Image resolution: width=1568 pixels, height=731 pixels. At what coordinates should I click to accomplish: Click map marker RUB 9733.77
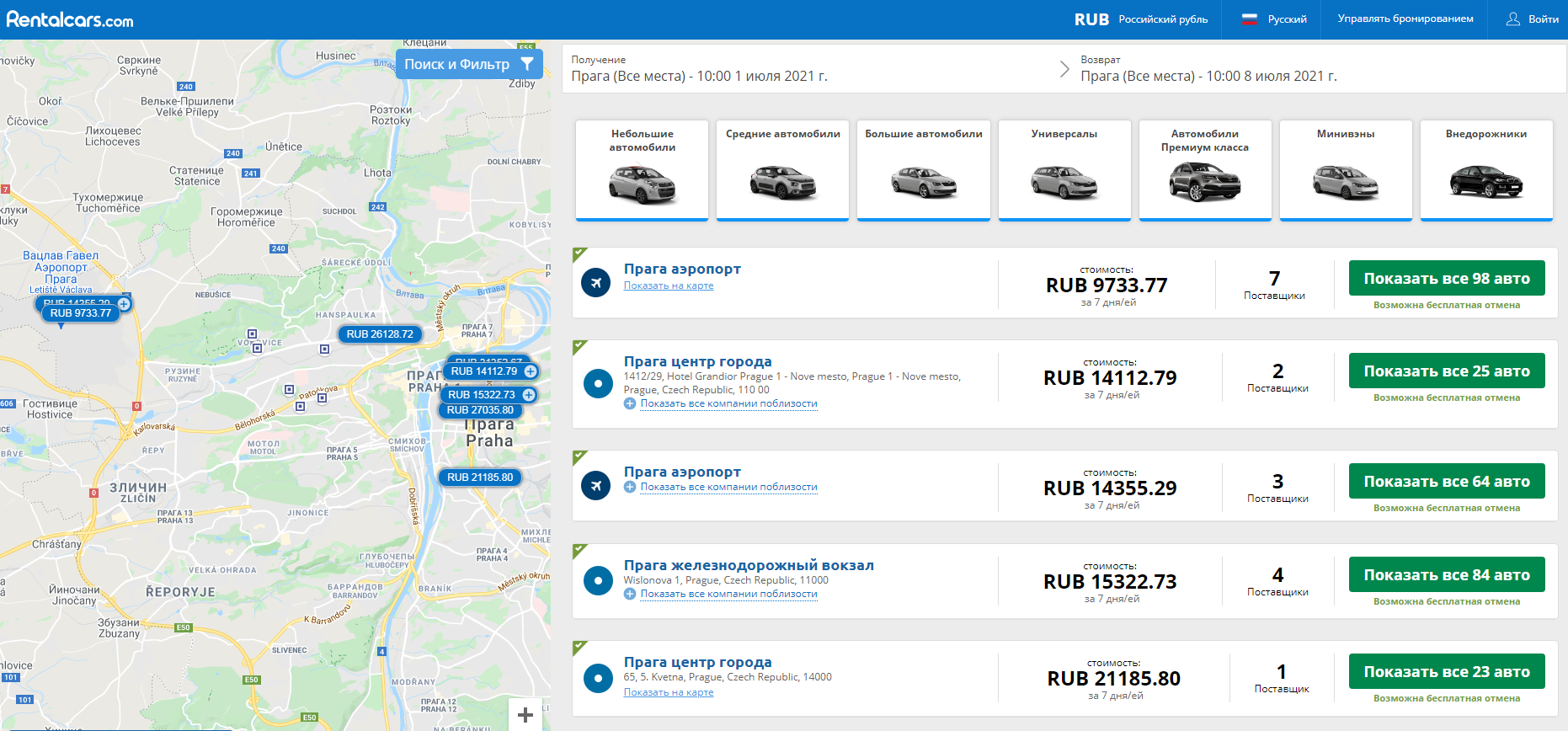(x=80, y=313)
